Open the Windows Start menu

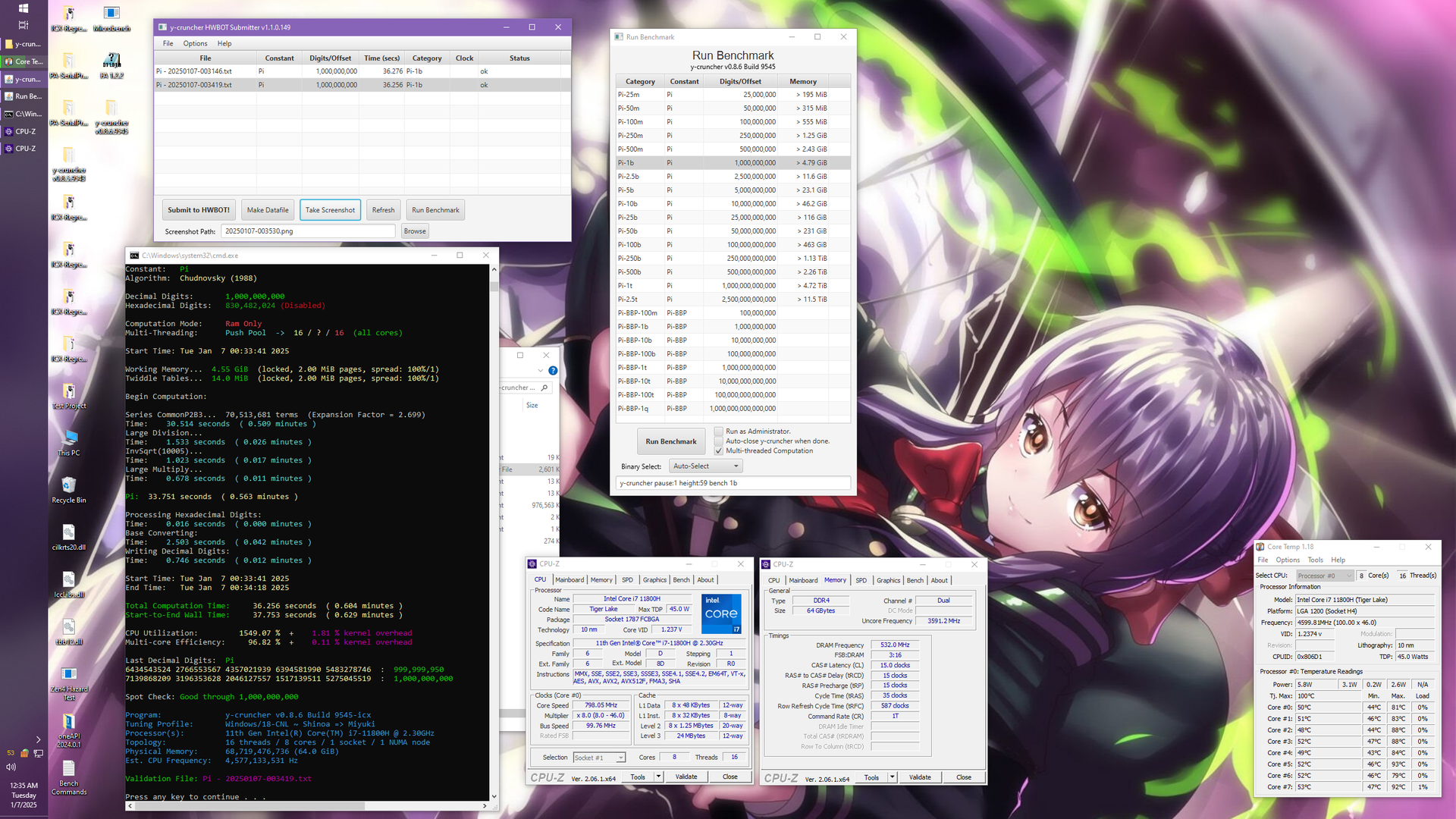24,8
